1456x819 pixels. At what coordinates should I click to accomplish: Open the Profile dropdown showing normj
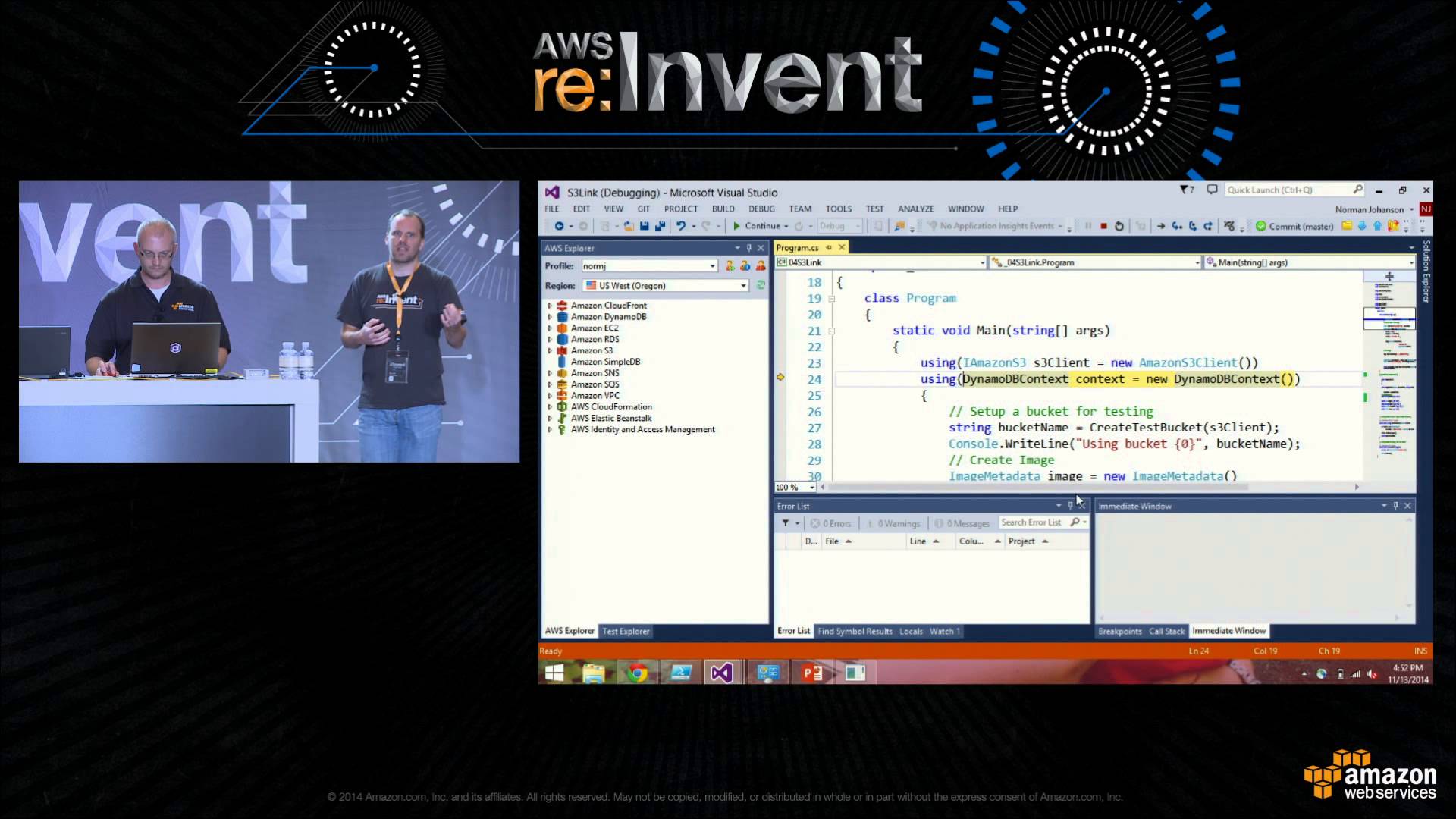649,266
